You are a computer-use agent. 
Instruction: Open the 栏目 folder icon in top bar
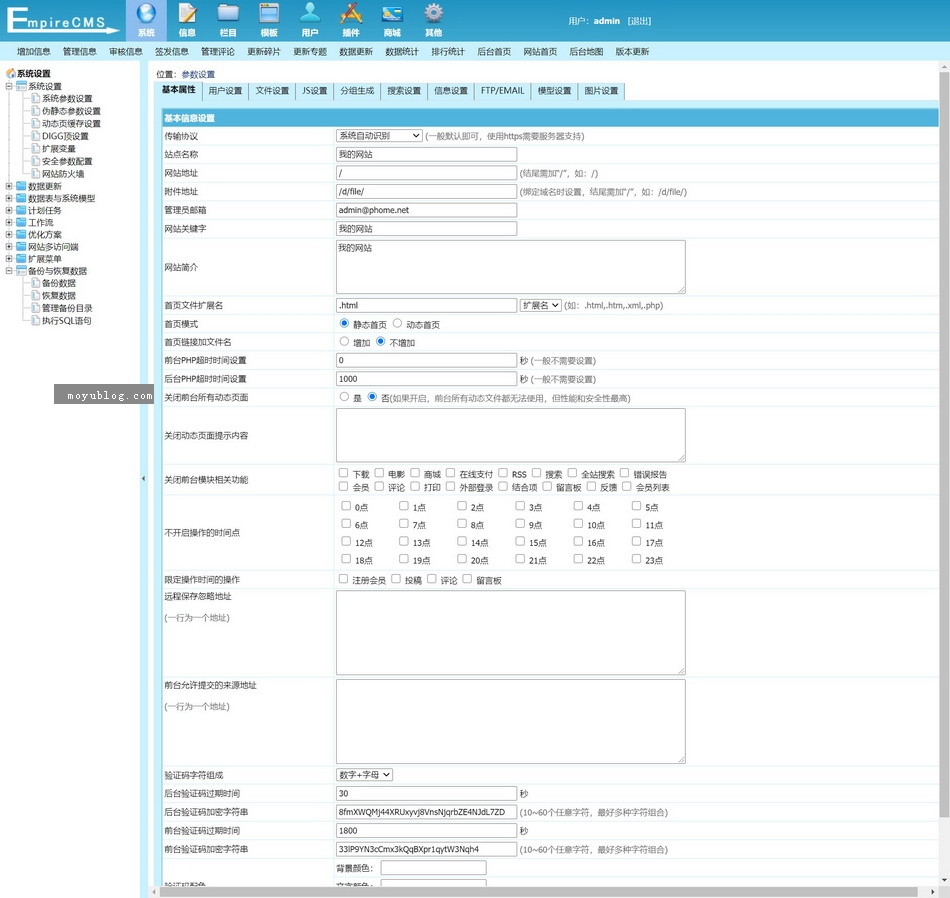228,13
